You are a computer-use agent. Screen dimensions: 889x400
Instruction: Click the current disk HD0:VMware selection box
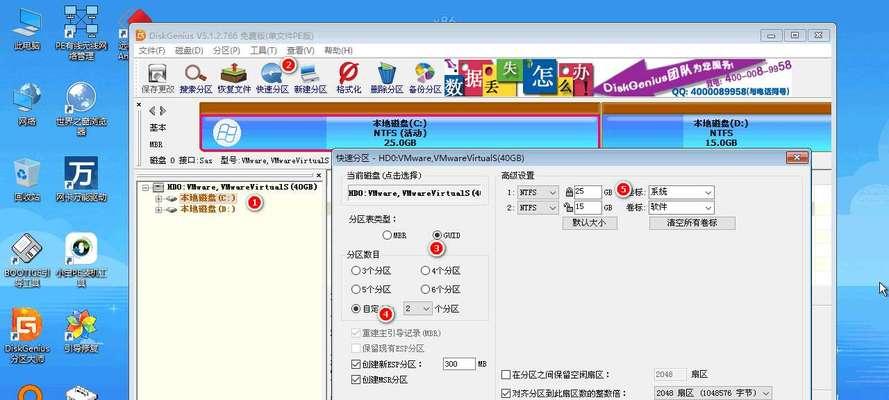tap(414, 193)
